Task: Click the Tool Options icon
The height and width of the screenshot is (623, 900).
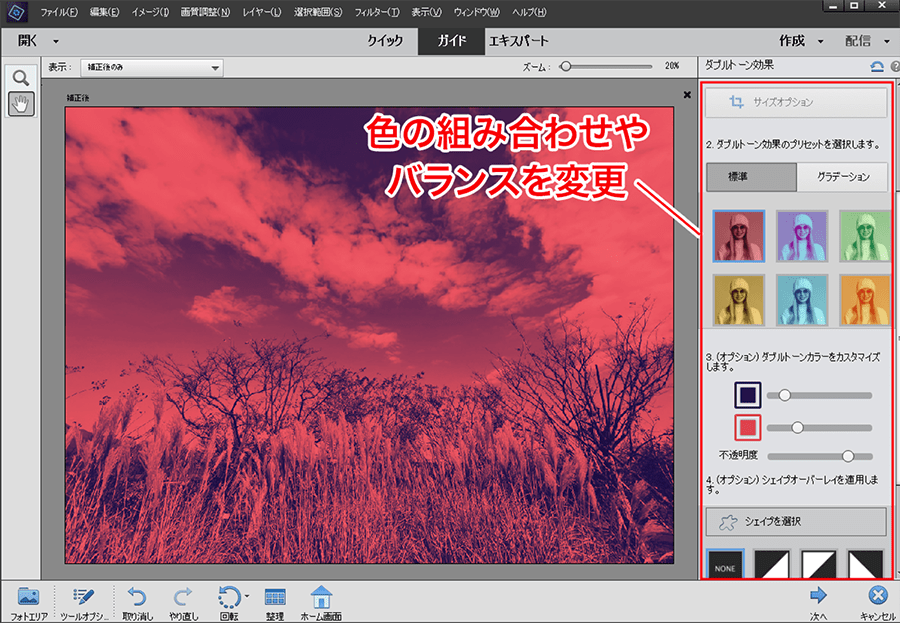Action: (83, 597)
